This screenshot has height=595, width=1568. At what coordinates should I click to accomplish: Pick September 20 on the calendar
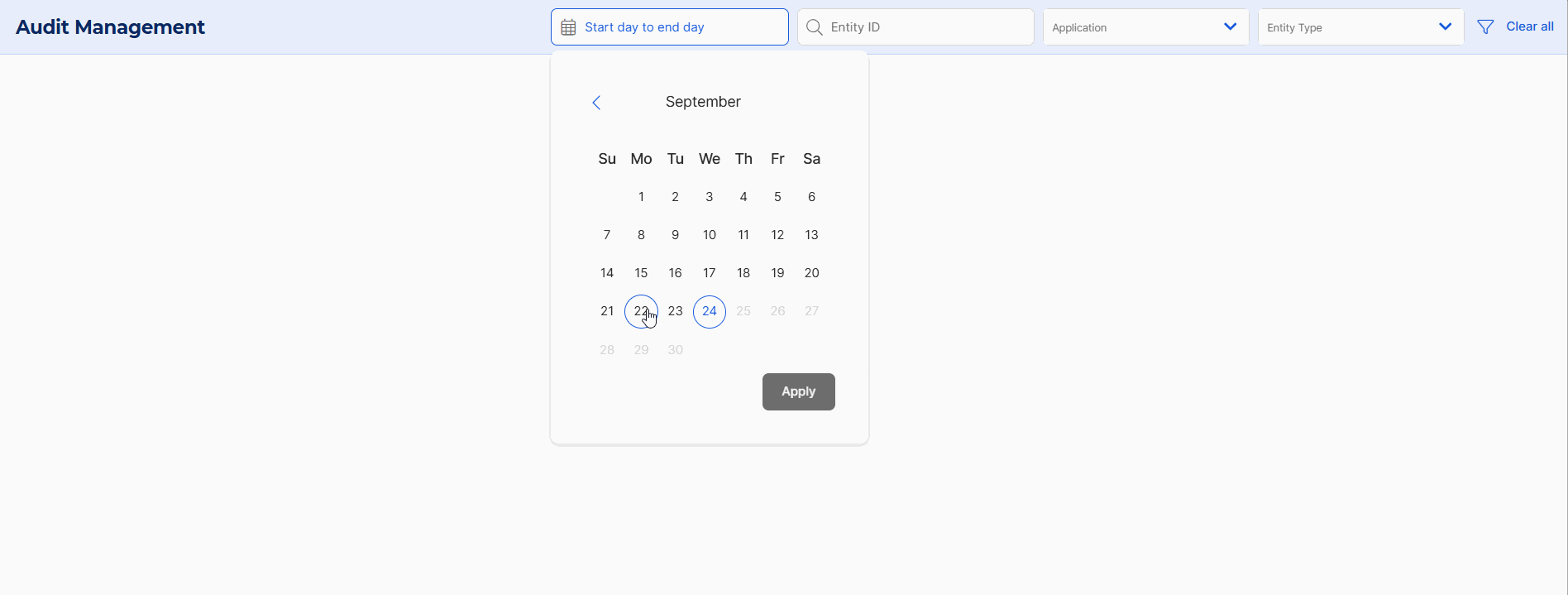pos(811,273)
